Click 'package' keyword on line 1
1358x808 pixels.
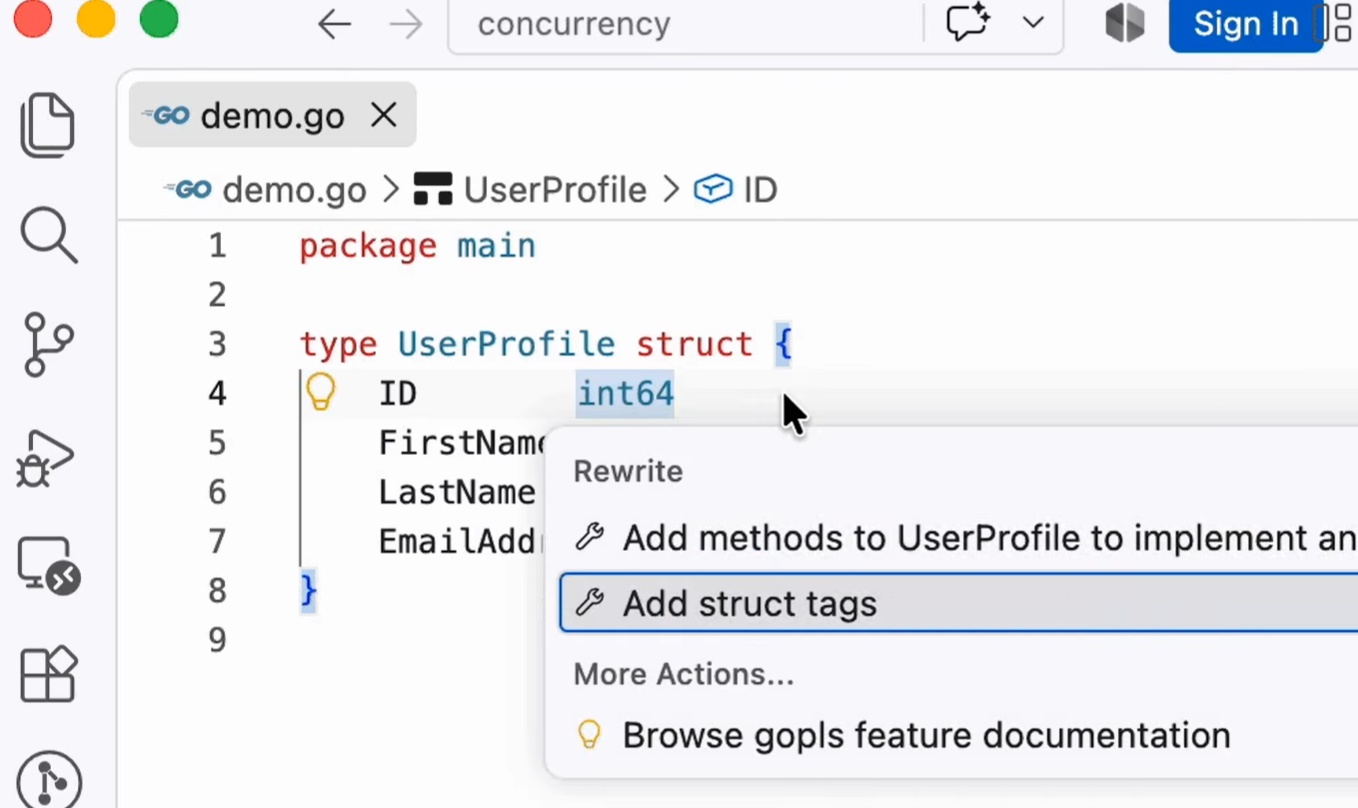pyautogui.click(x=368, y=246)
